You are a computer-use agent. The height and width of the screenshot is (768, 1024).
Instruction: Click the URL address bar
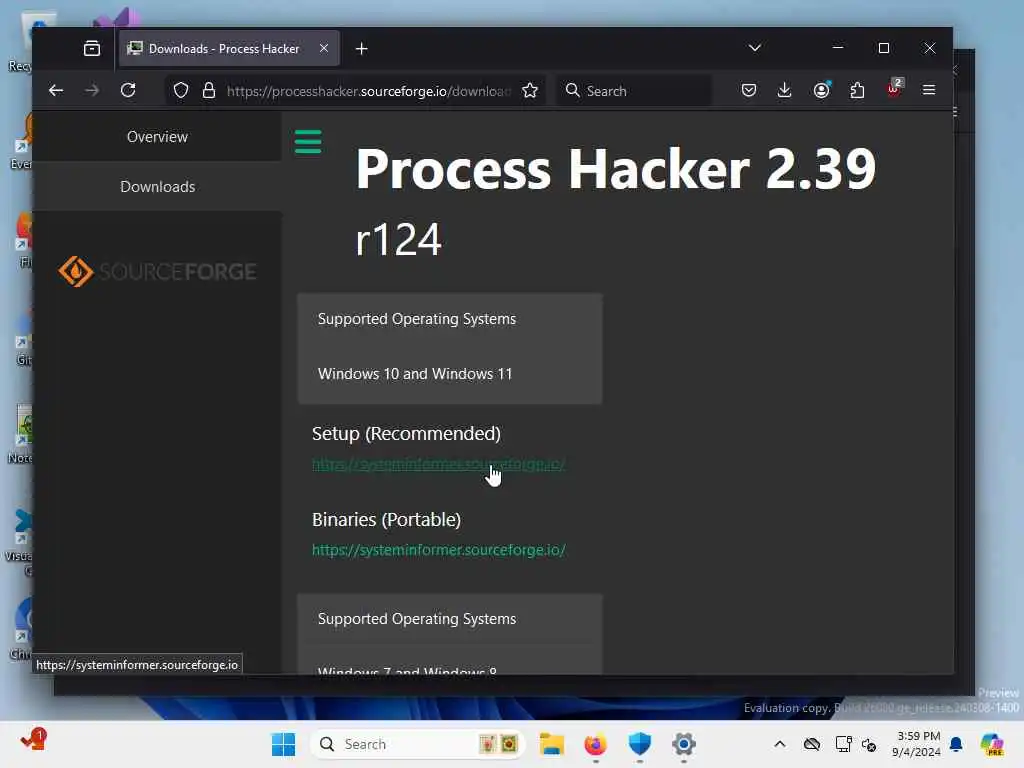click(x=368, y=91)
